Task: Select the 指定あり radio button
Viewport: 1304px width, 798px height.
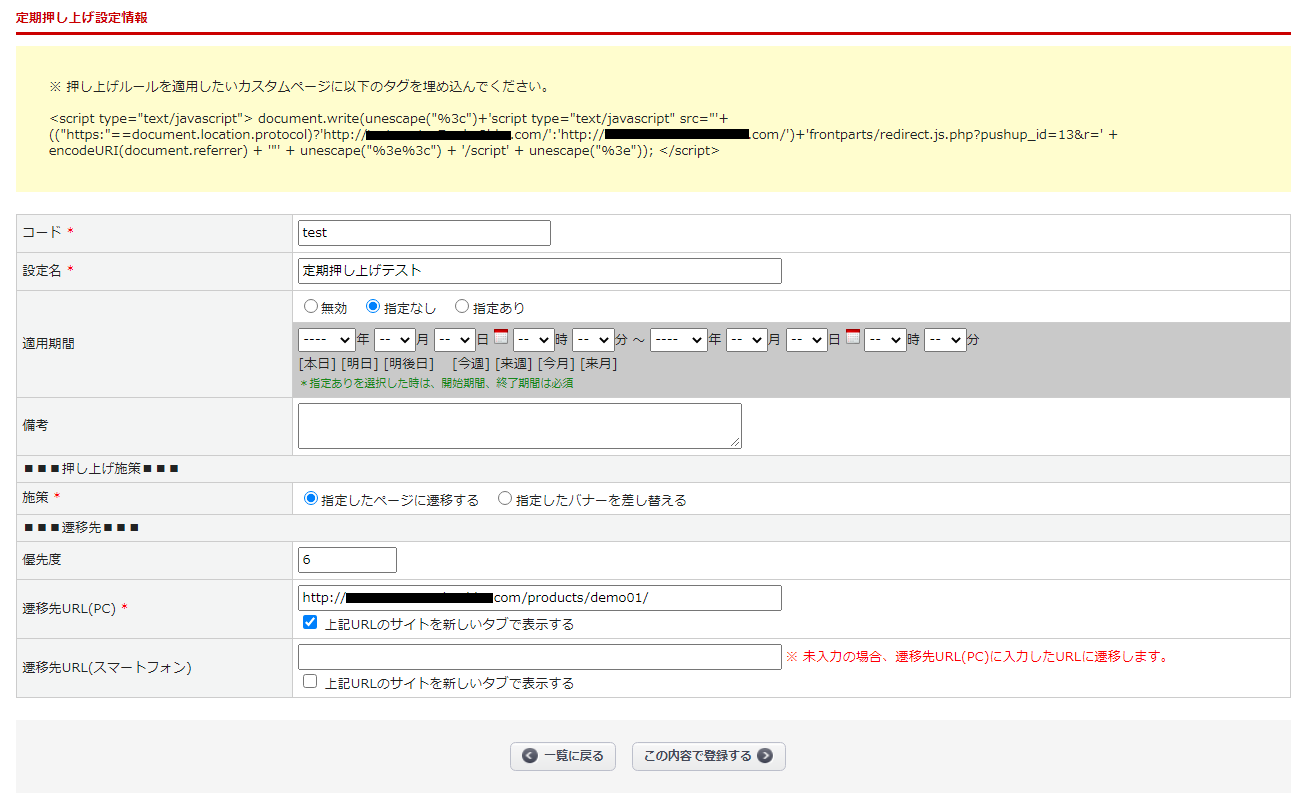Action: coord(462,307)
